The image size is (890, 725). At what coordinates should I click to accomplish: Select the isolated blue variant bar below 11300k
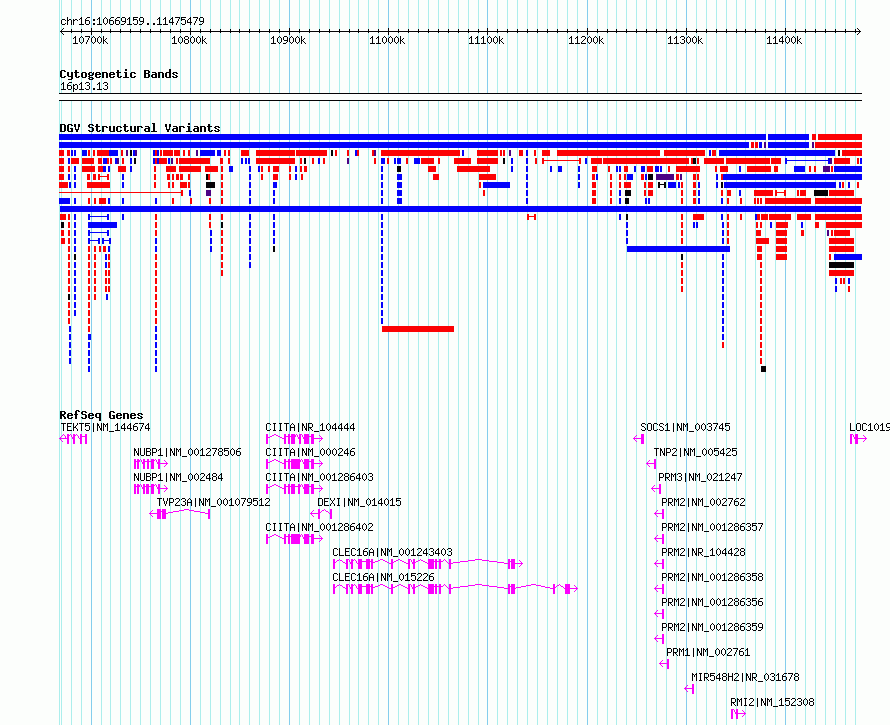tap(678, 249)
